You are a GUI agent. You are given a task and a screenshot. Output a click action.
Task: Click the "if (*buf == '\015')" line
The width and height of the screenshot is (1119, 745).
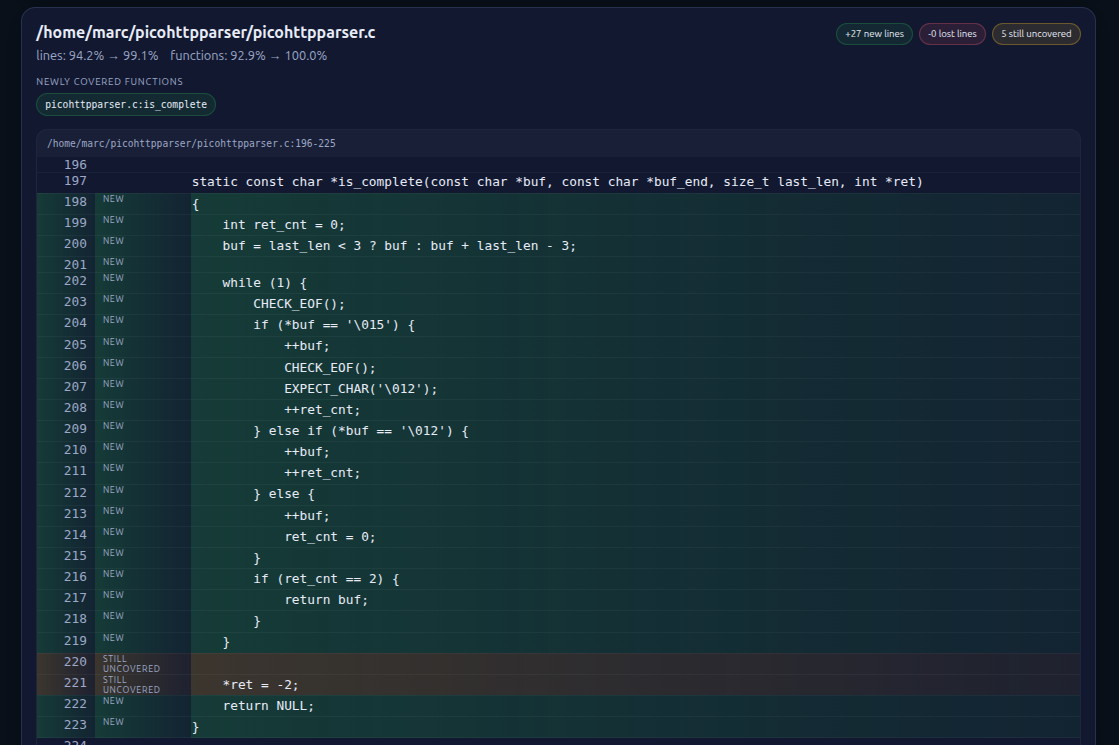tap(334, 325)
